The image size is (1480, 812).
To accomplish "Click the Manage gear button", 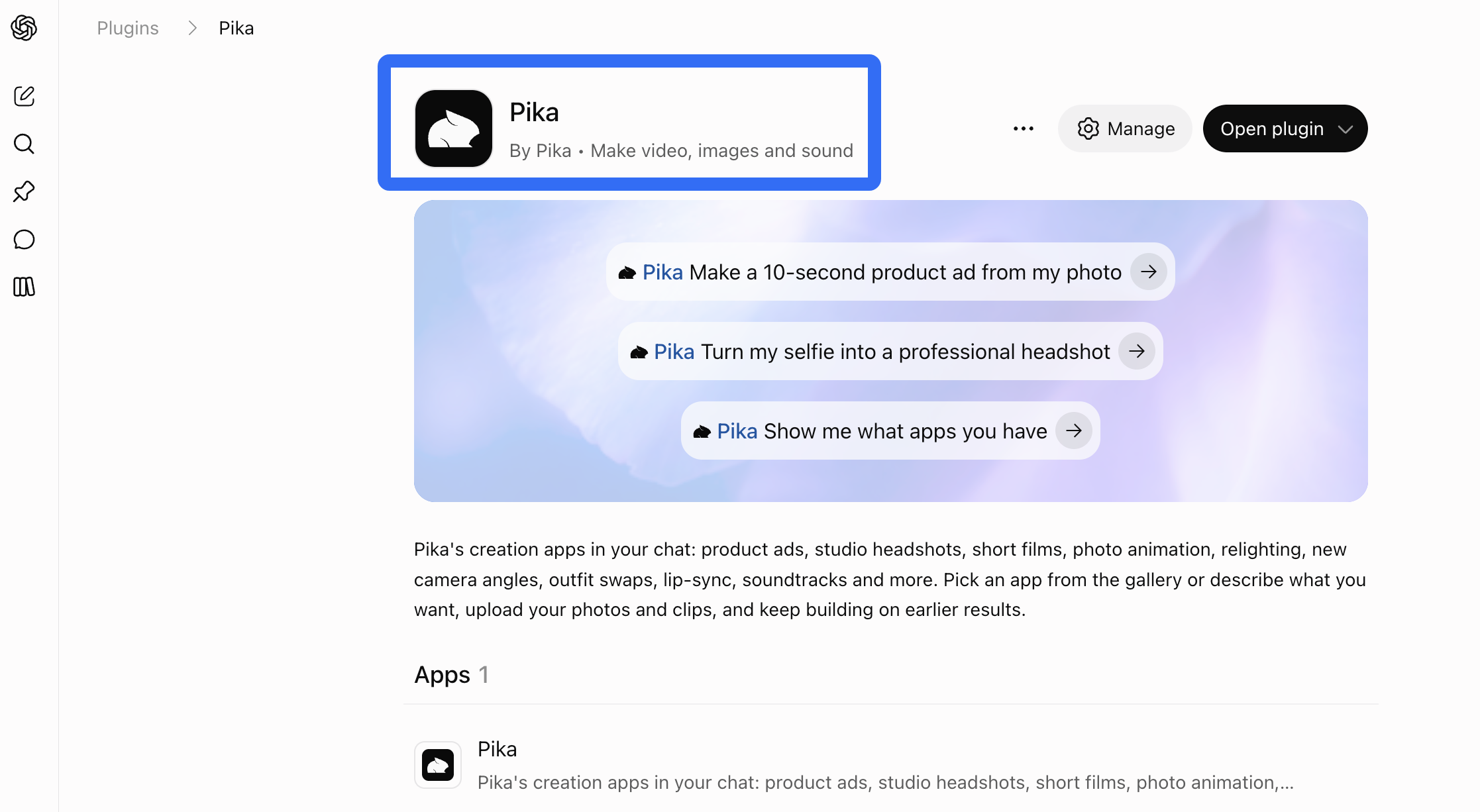I will (x=1125, y=128).
